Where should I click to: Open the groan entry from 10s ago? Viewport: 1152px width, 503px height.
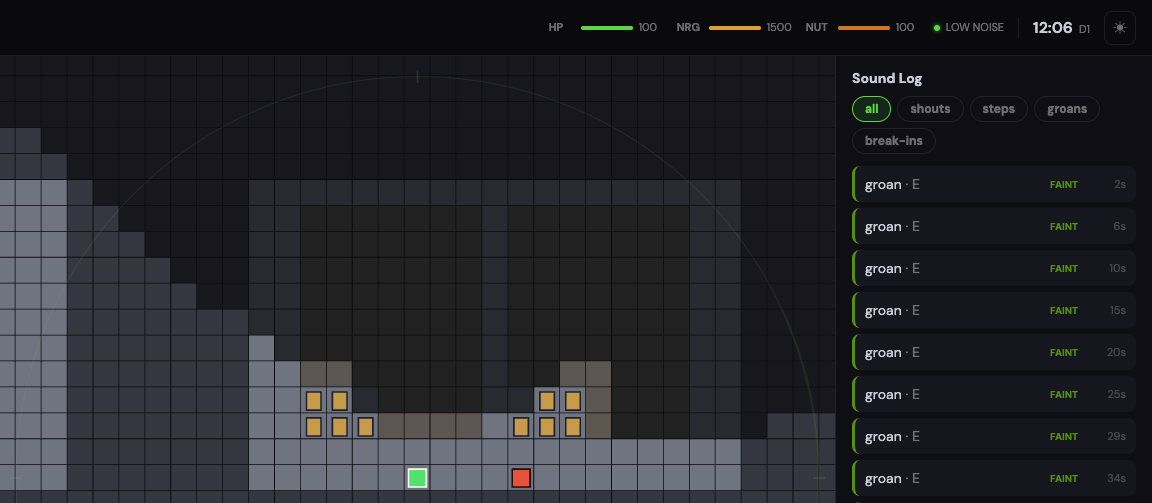click(x=994, y=268)
